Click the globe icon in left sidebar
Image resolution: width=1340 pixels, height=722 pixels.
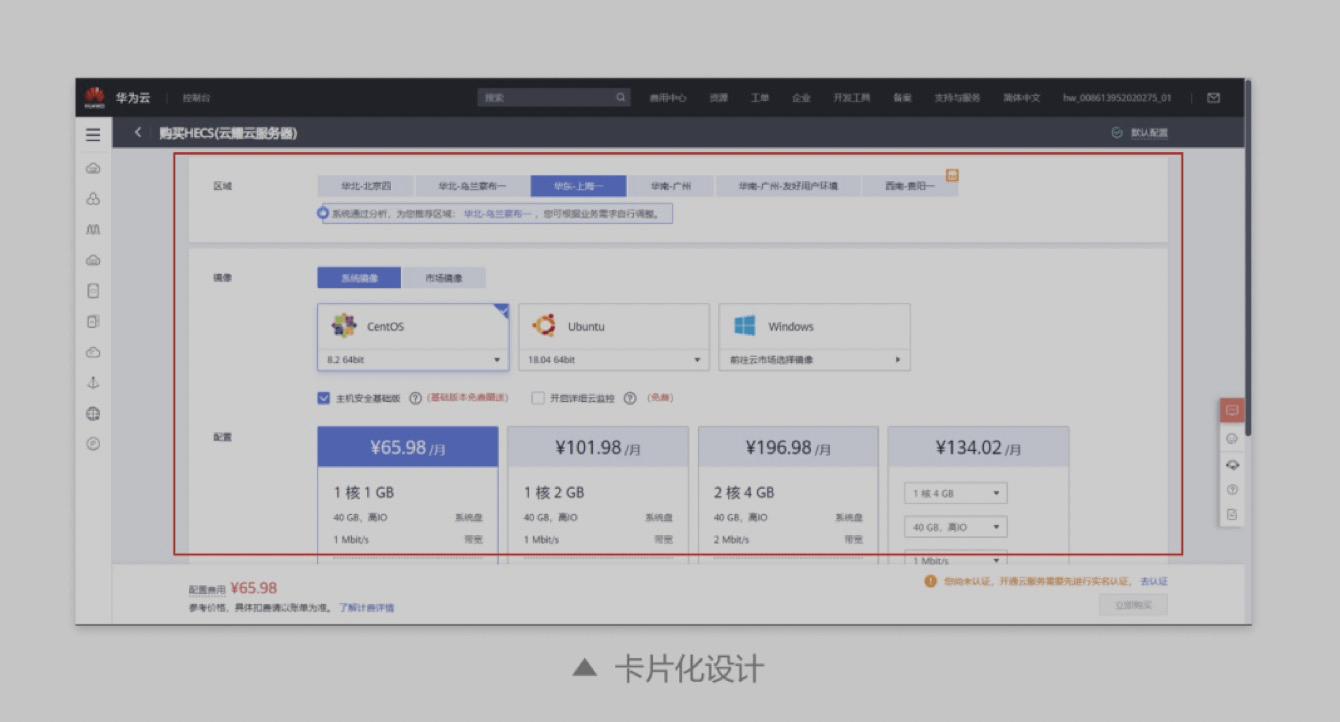tap(93, 413)
